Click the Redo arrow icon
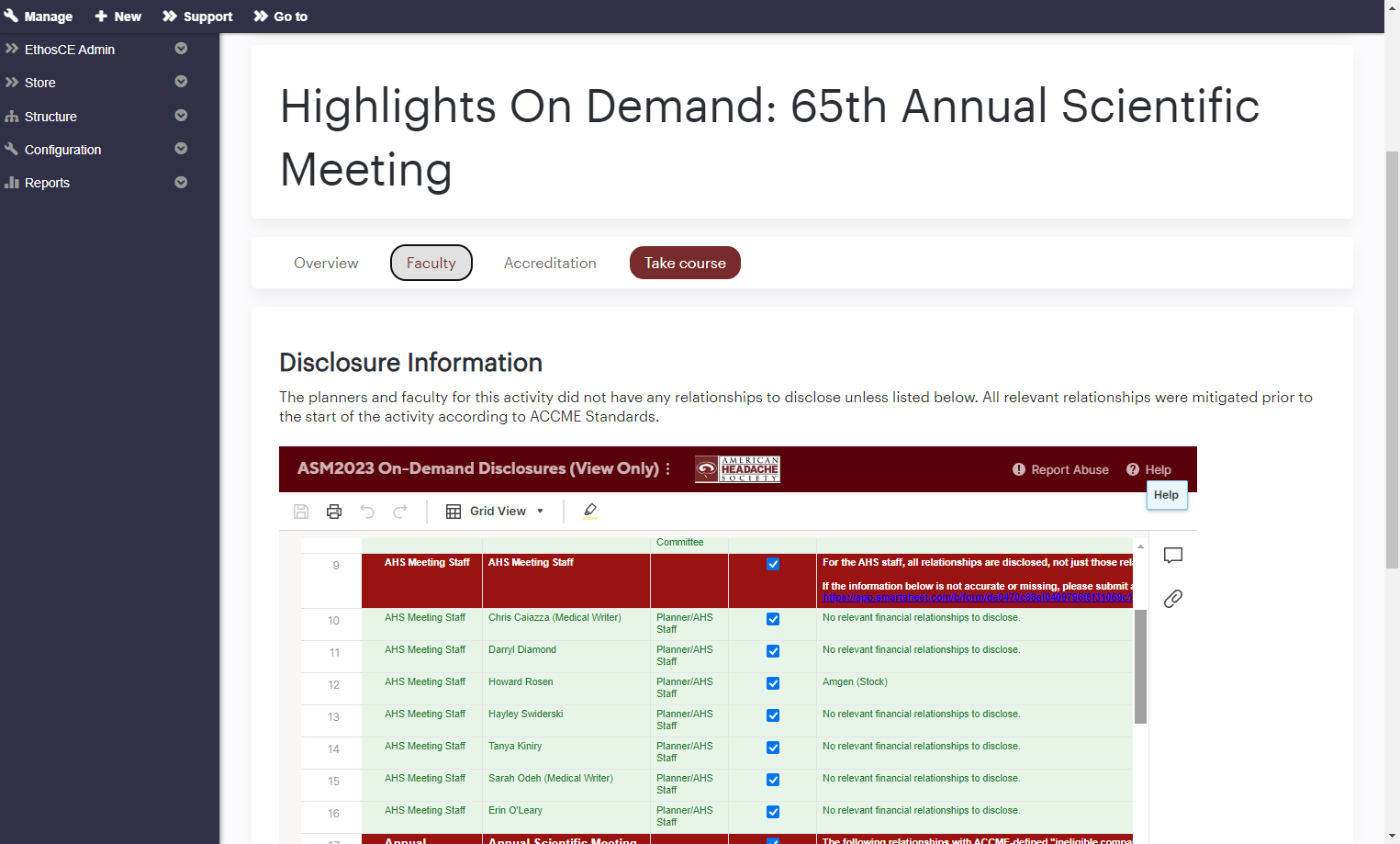Screen dimensions: 1400x844 400,512
